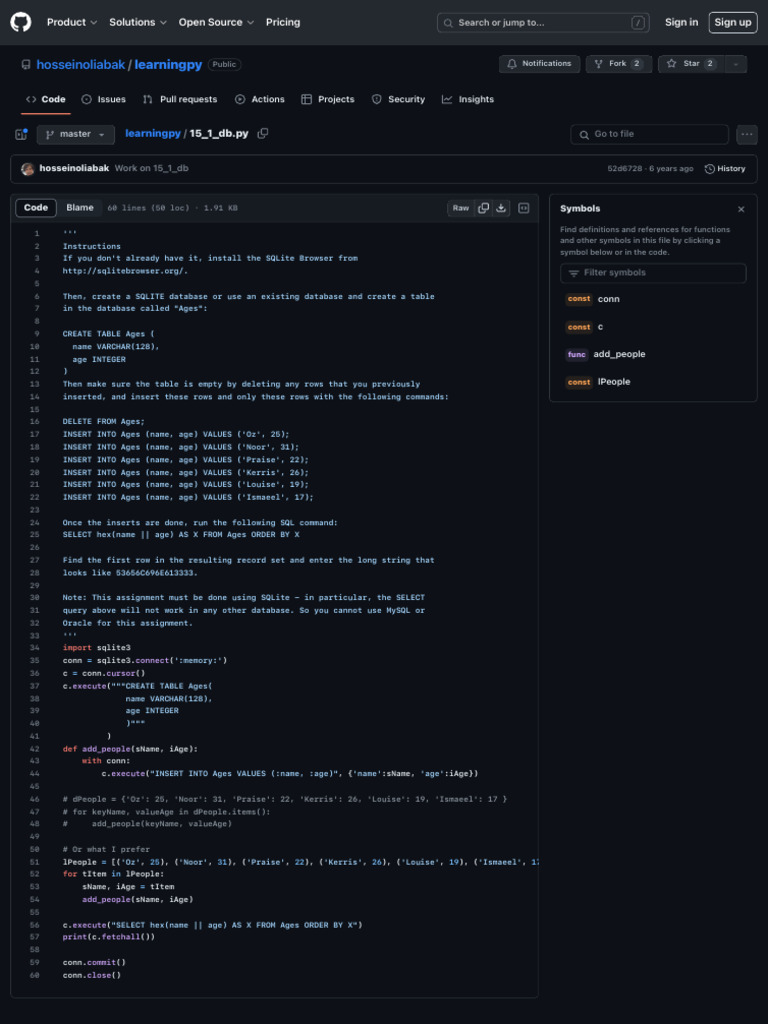Open the GitHub homepage via Octocat logo

pyautogui.click(x=21, y=22)
